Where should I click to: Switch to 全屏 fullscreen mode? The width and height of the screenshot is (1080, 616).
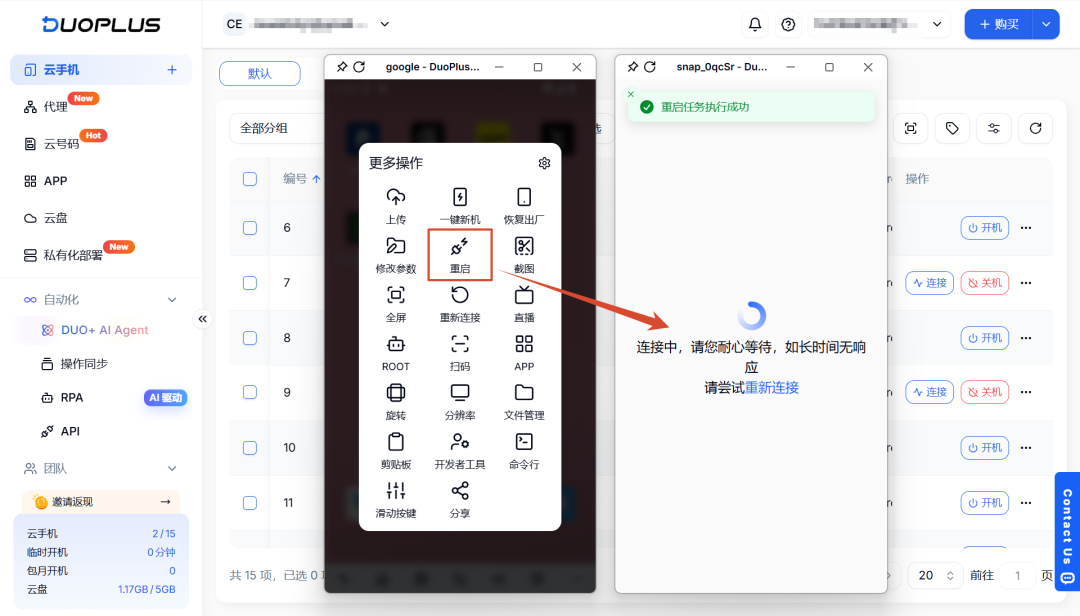[x=395, y=304]
